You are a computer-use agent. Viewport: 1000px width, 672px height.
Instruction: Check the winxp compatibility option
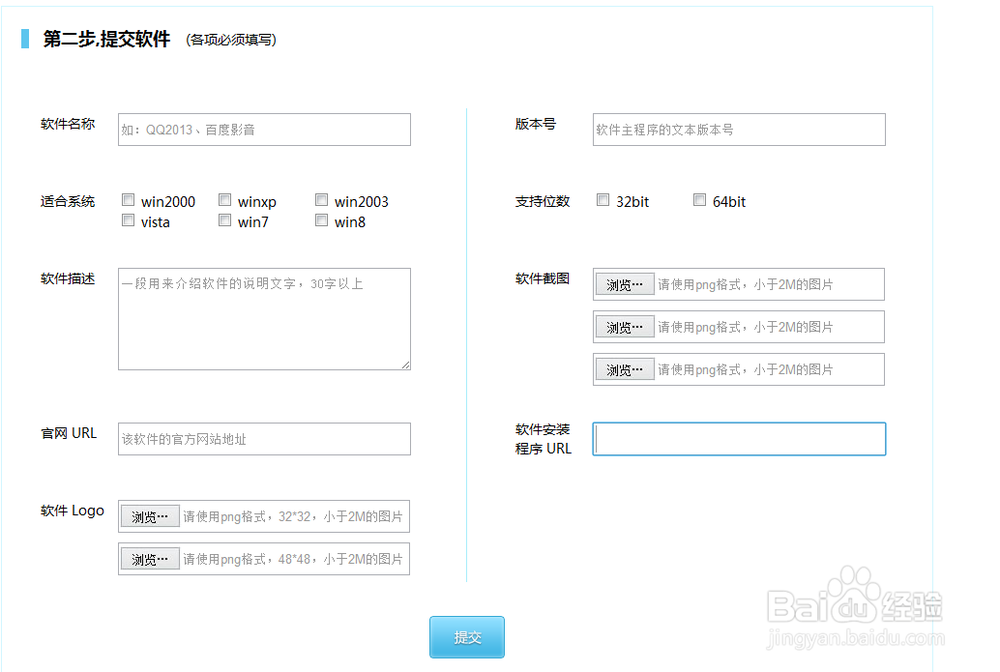(x=225, y=199)
